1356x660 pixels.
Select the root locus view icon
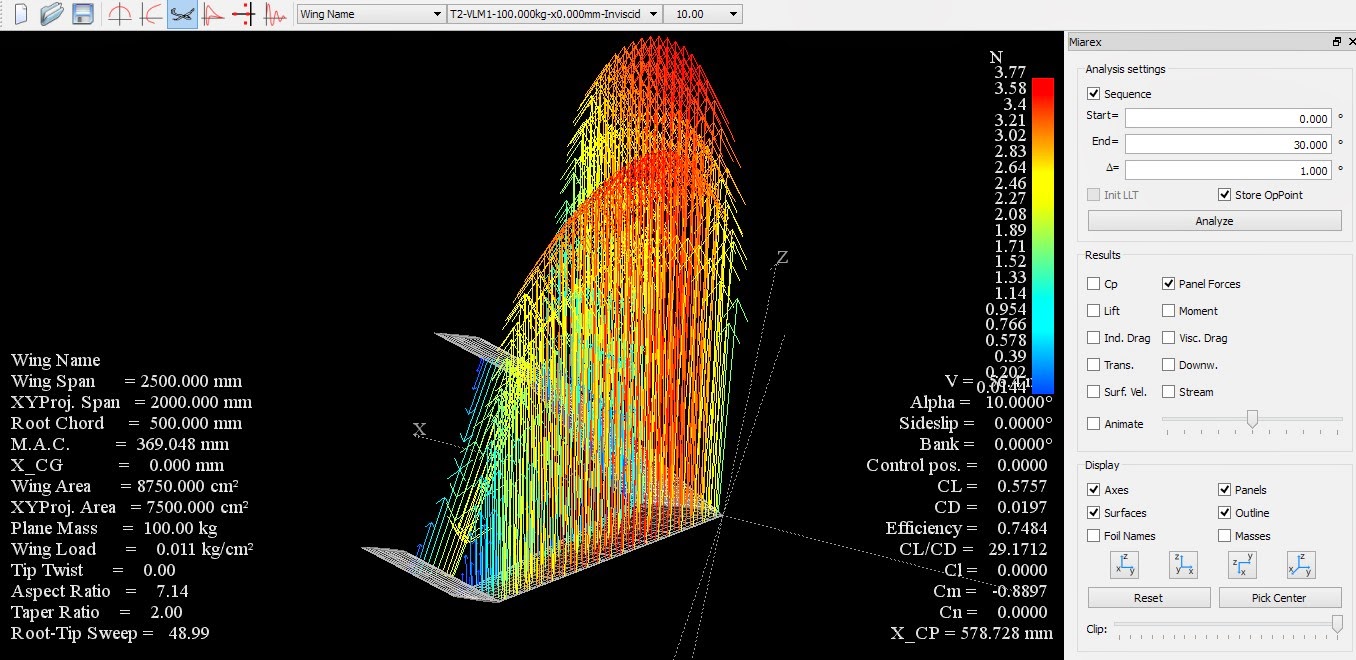[x=245, y=15]
